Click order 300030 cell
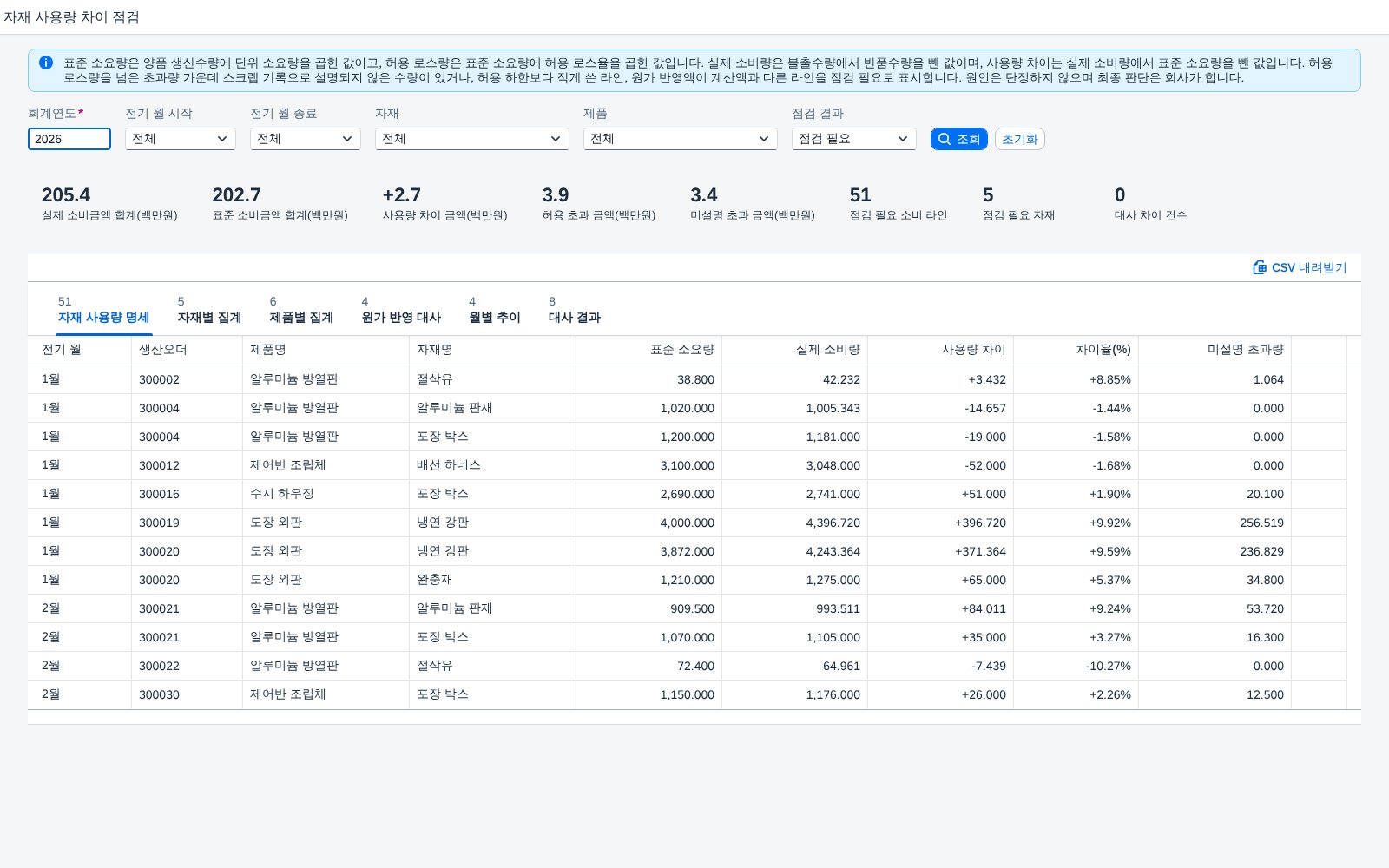The width and height of the screenshot is (1389, 868). tap(188, 694)
